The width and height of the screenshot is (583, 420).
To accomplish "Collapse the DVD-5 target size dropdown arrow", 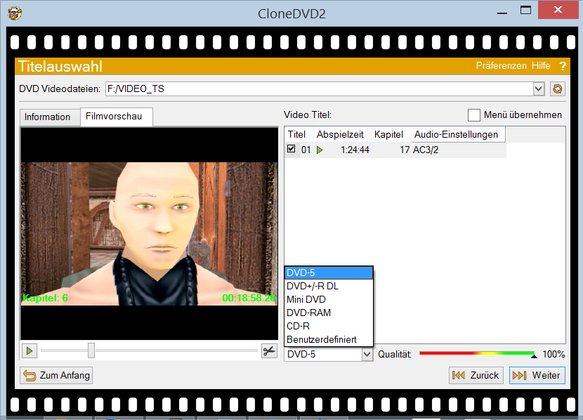I will click(x=367, y=354).
